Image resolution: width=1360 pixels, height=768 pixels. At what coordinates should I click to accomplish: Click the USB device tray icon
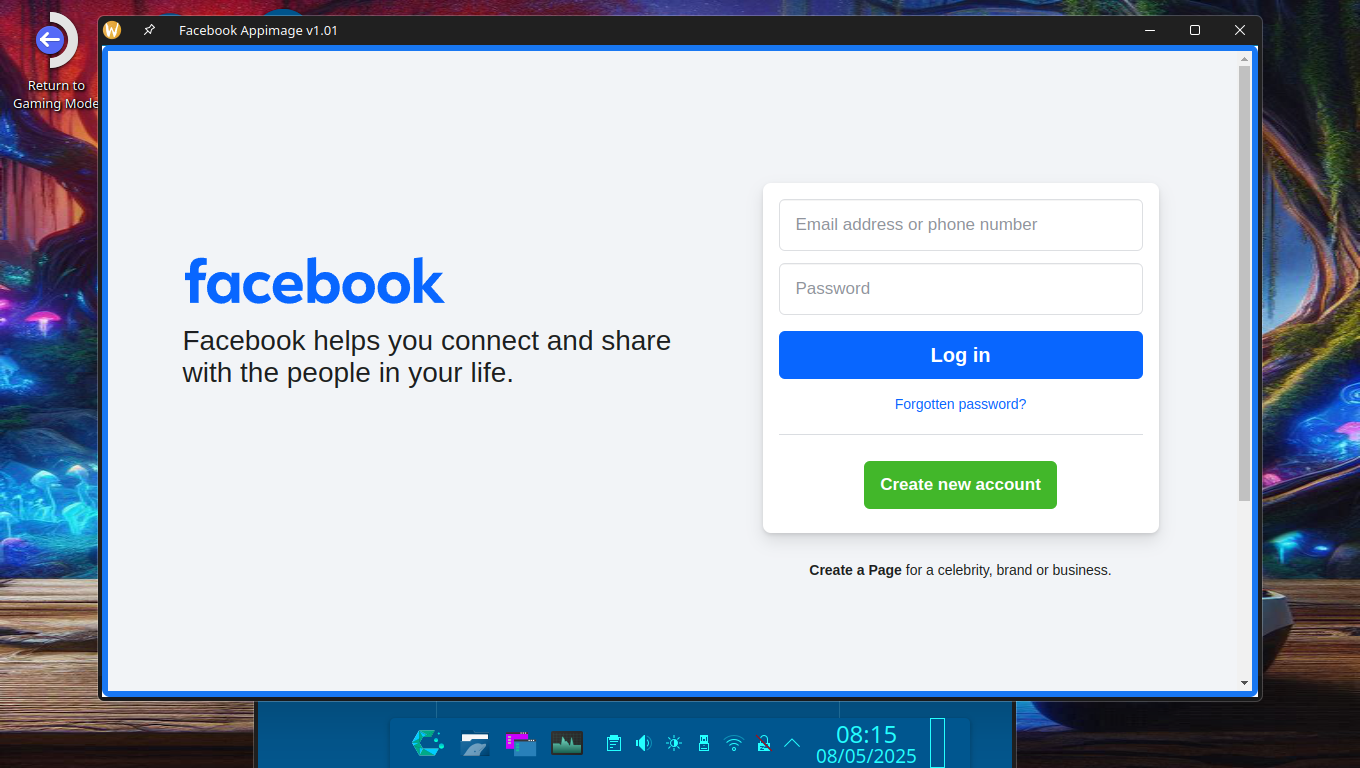tap(704, 743)
